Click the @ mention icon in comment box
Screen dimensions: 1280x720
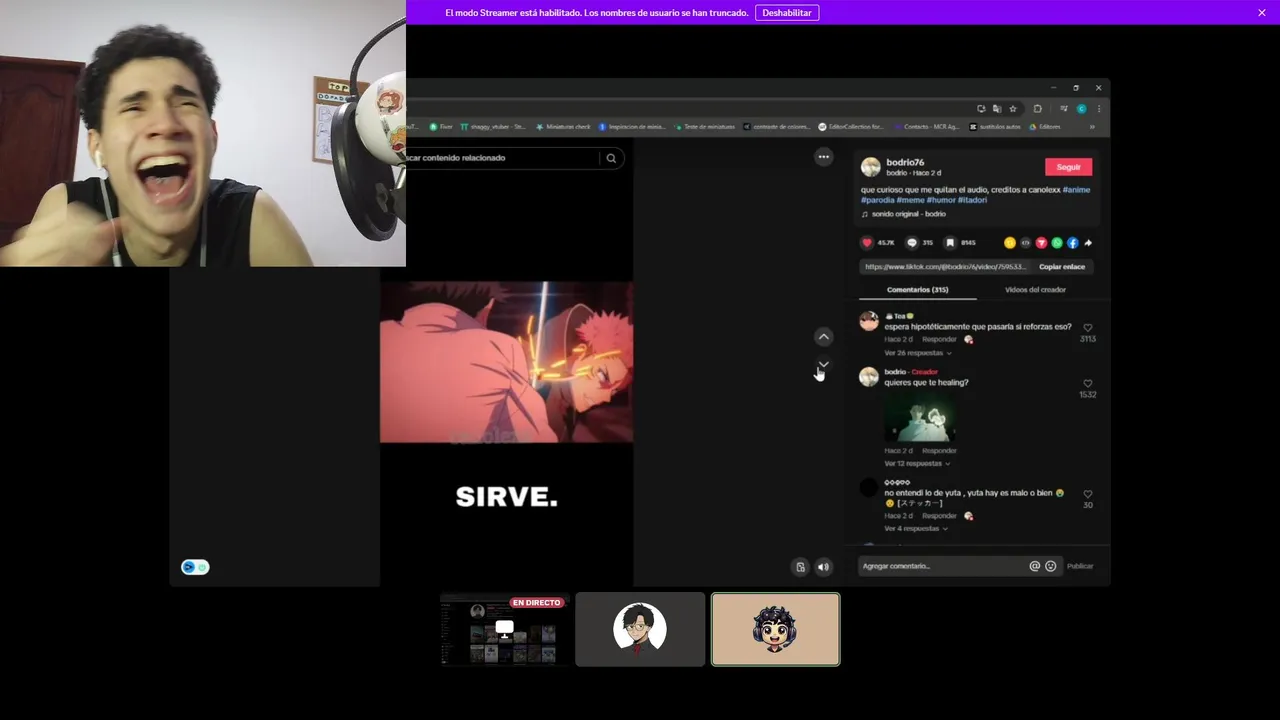1035,566
